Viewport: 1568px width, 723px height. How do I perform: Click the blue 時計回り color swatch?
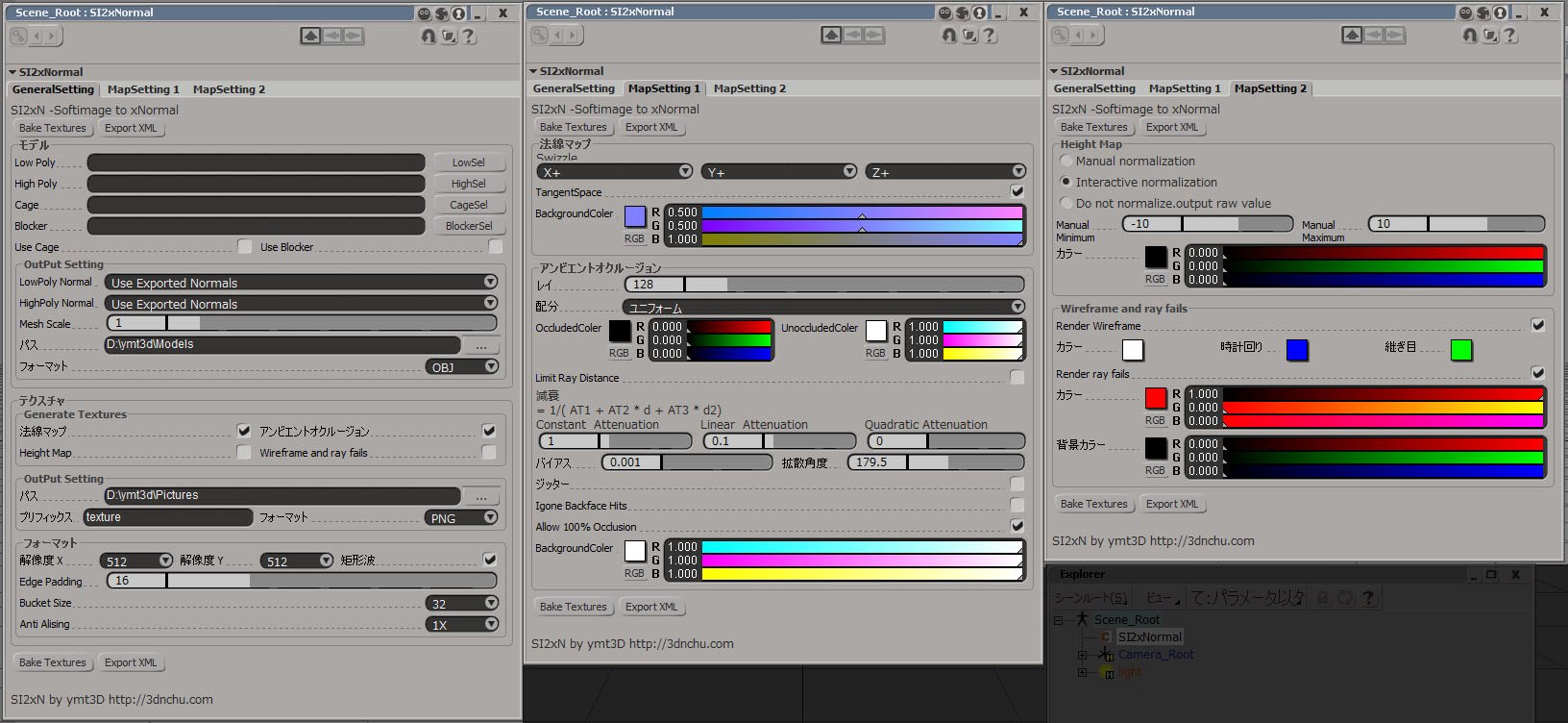point(1297,350)
